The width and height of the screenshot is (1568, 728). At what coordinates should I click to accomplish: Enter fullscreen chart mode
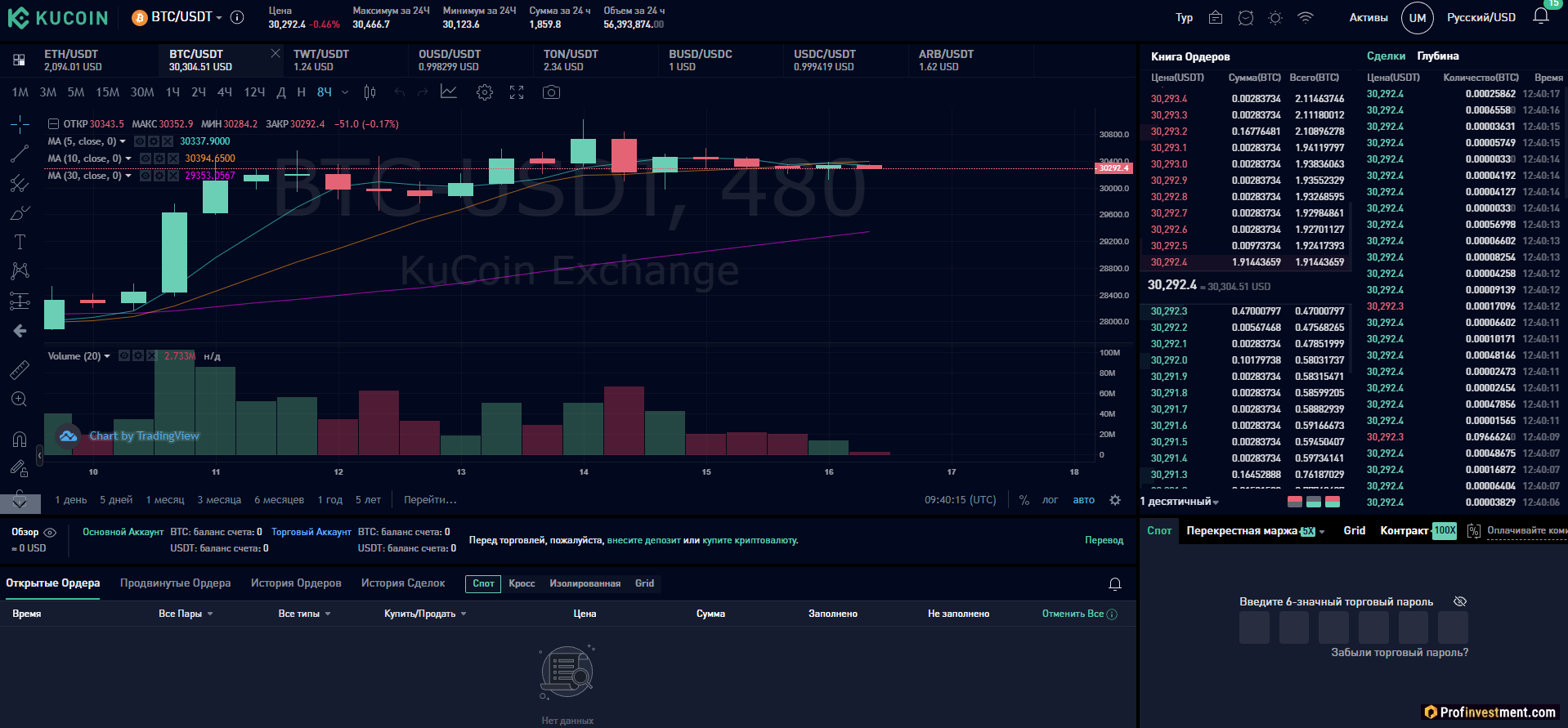(517, 92)
